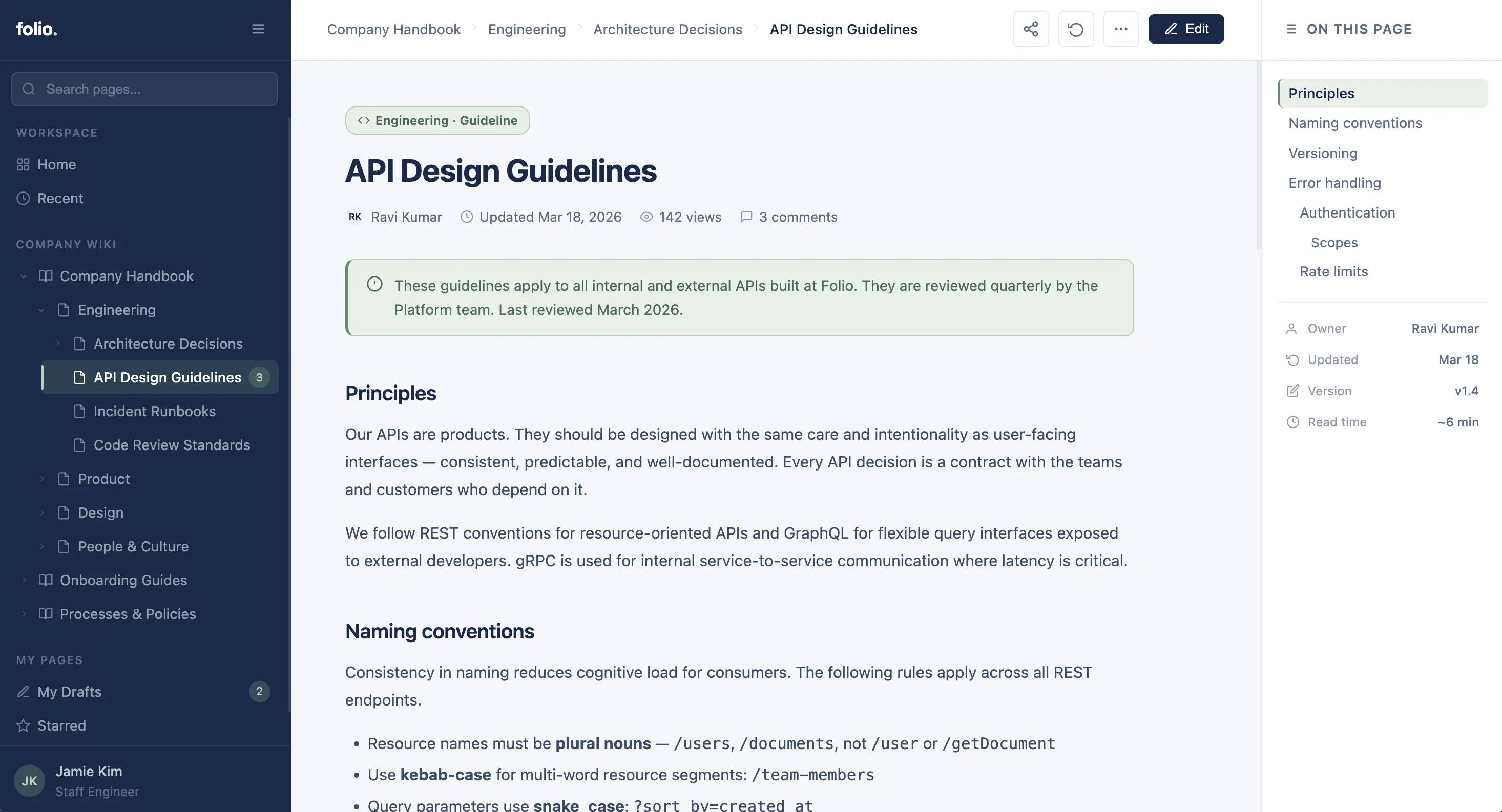This screenshot has height=812, width=1502.
Task: Jump to Authentication section
Action: click(x=1347, y=213)
